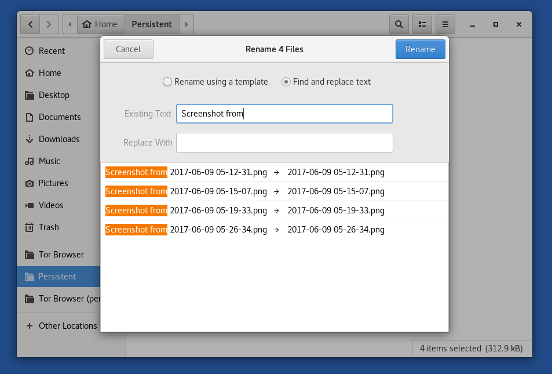Go back with the left arrow button
The height and width of the screenshot is (374, 552).
click(30, 24)
